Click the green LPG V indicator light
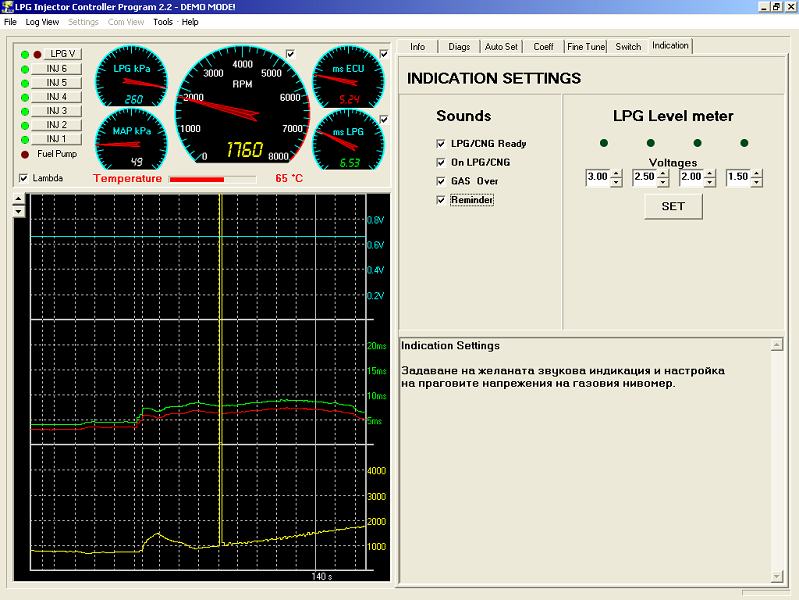This screenshot has width=799, height=600. coord(25,55)
